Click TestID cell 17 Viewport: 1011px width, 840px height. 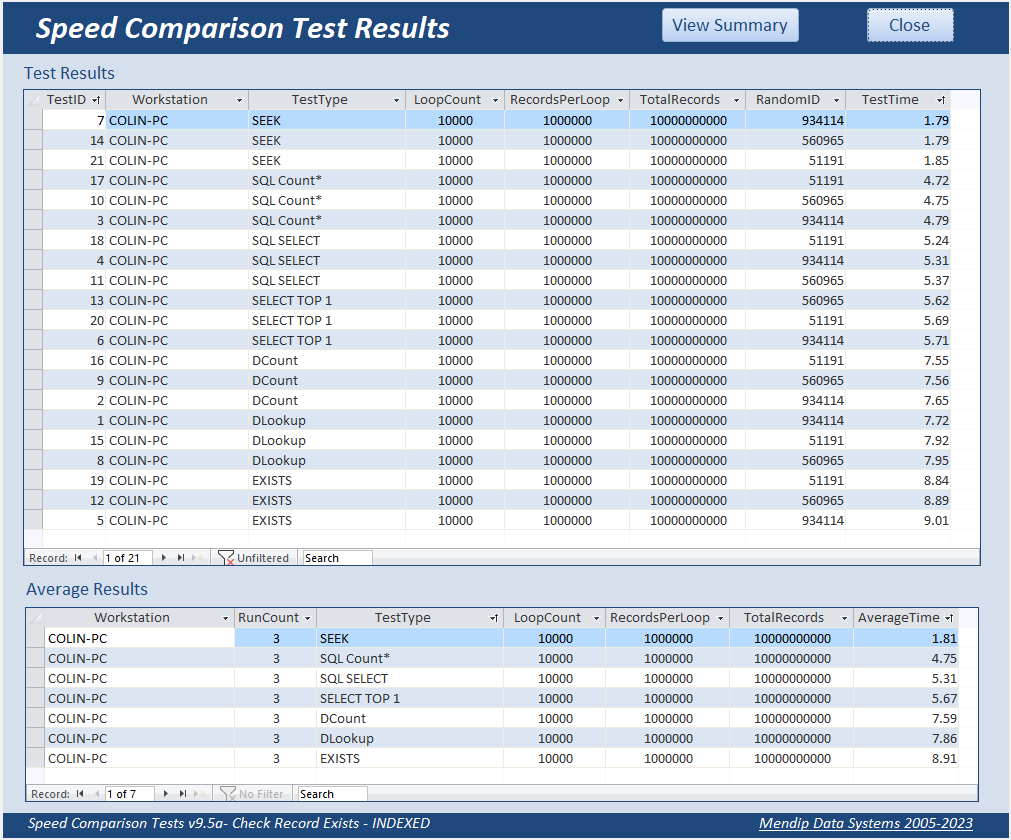[x=74, y=181]
